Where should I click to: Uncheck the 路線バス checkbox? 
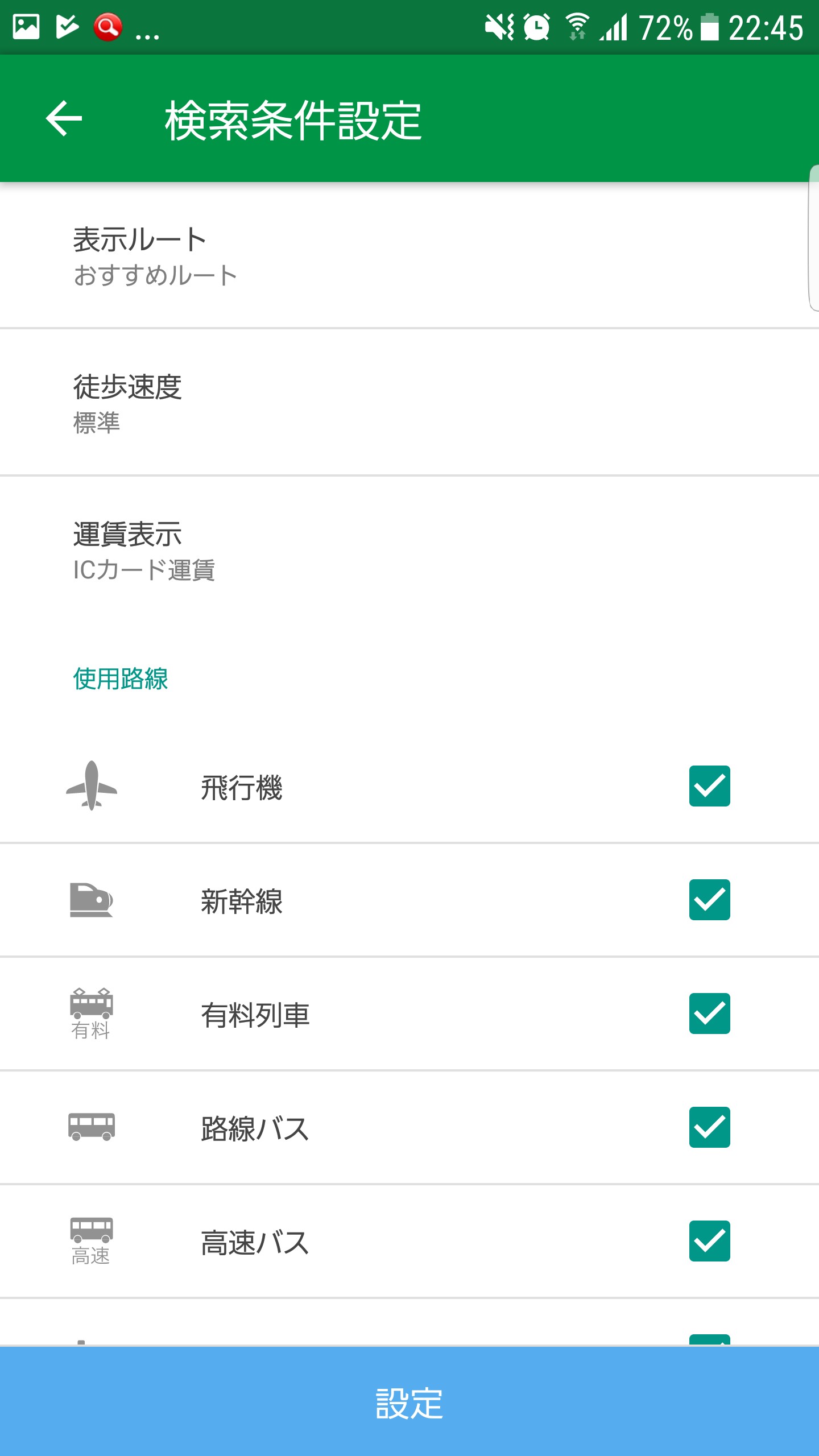point(709,1127)
